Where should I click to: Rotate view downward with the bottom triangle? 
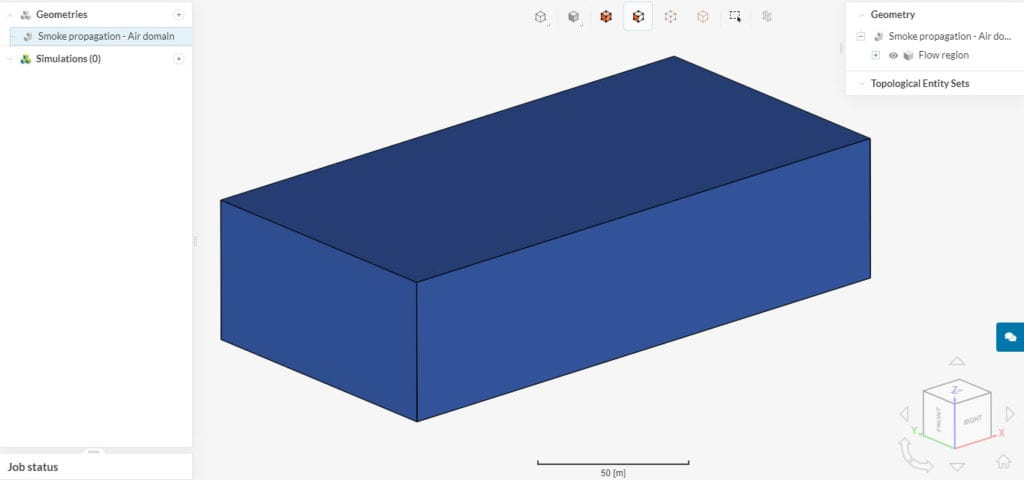click(x=957, y=466)
